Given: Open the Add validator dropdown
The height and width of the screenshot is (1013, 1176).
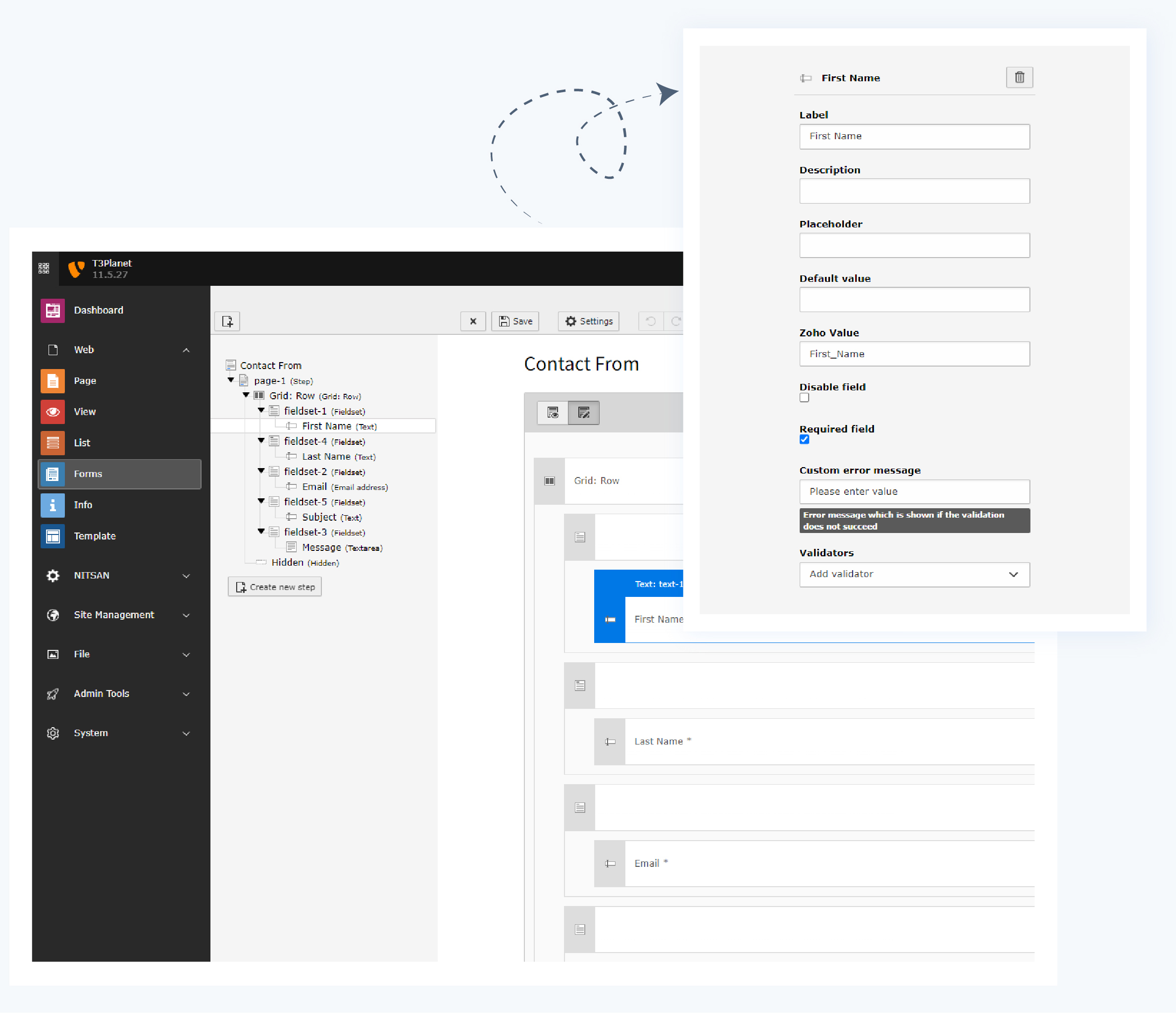Looking at the screenshot, I should click(914, 574).
